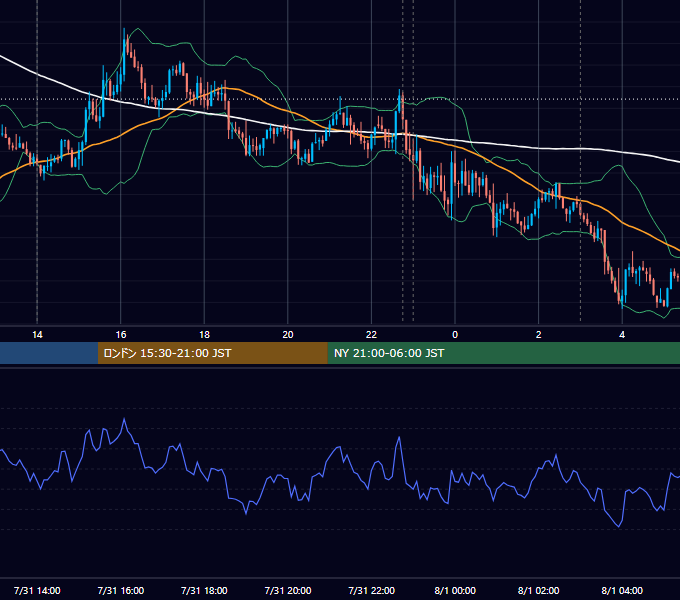The image size is (680, 600).
Task: Click the 7/31 16:00 date label
Action: coord(121,590)
